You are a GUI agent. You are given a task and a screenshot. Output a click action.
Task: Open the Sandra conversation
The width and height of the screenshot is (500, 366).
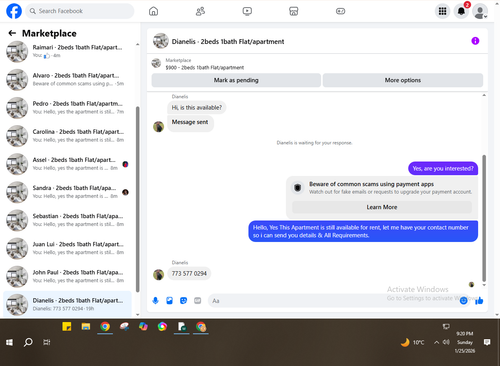coord(68,192)
